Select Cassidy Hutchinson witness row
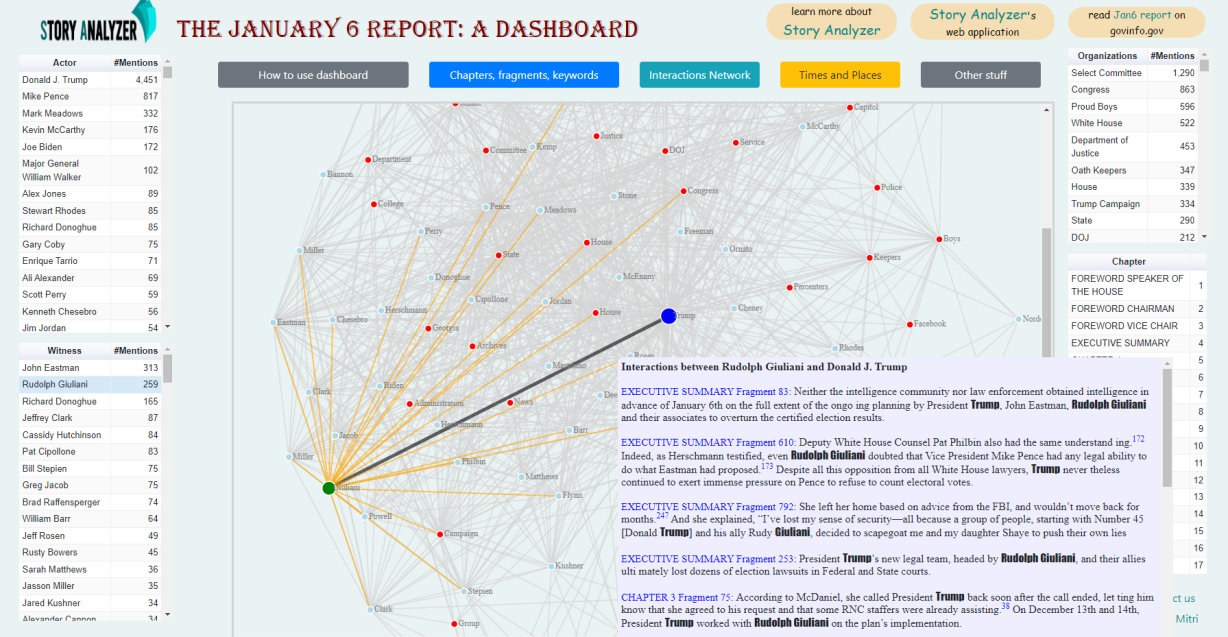1228x637 pixels. (x=90, y=435)
